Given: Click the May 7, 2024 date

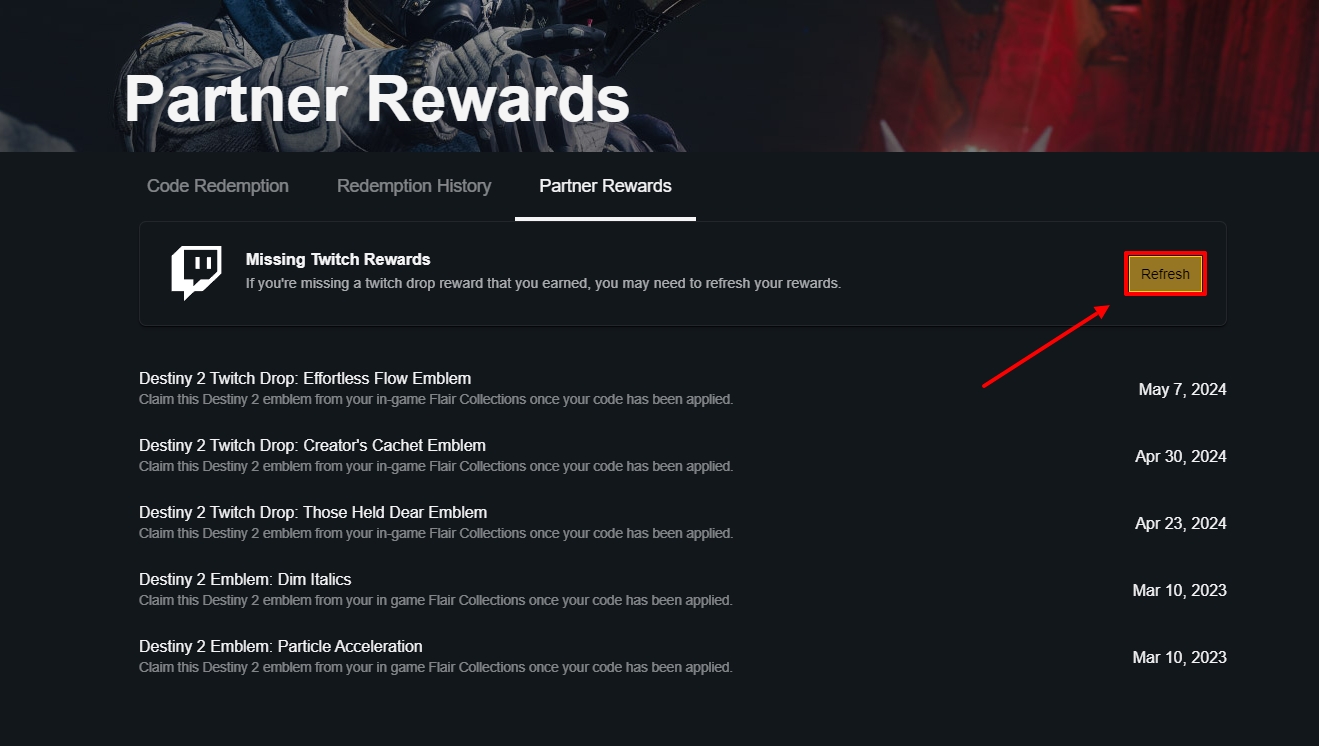Looking at the screenshot, I should 1182,389.
